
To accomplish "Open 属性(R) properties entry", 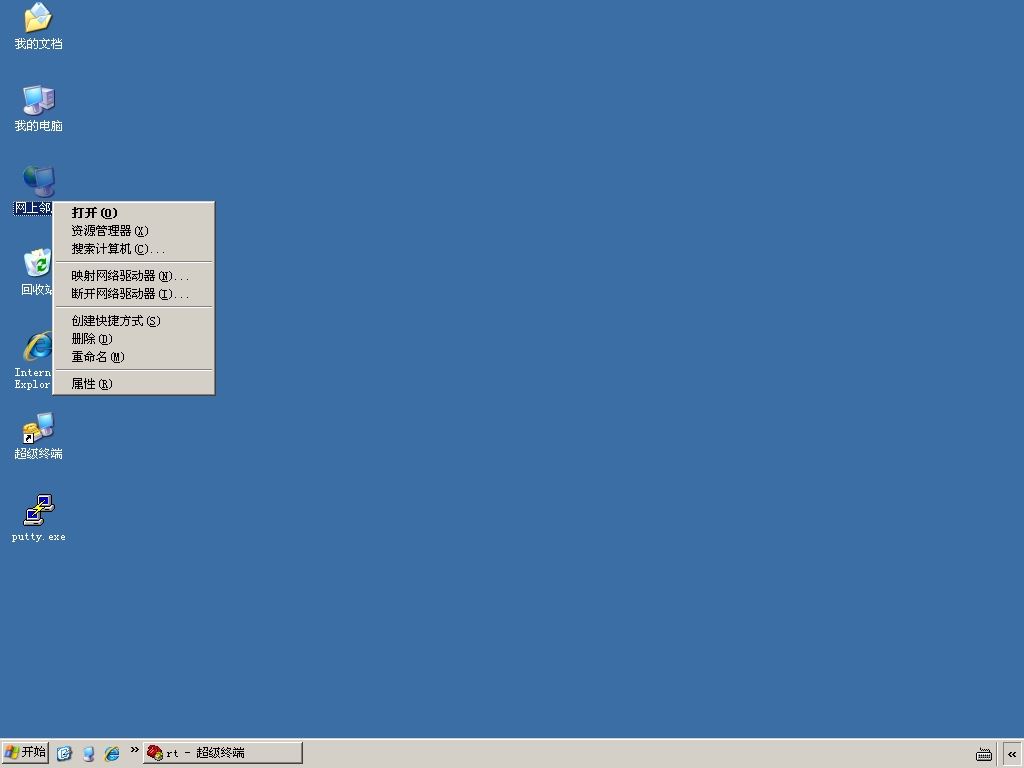I will point(133,384).
